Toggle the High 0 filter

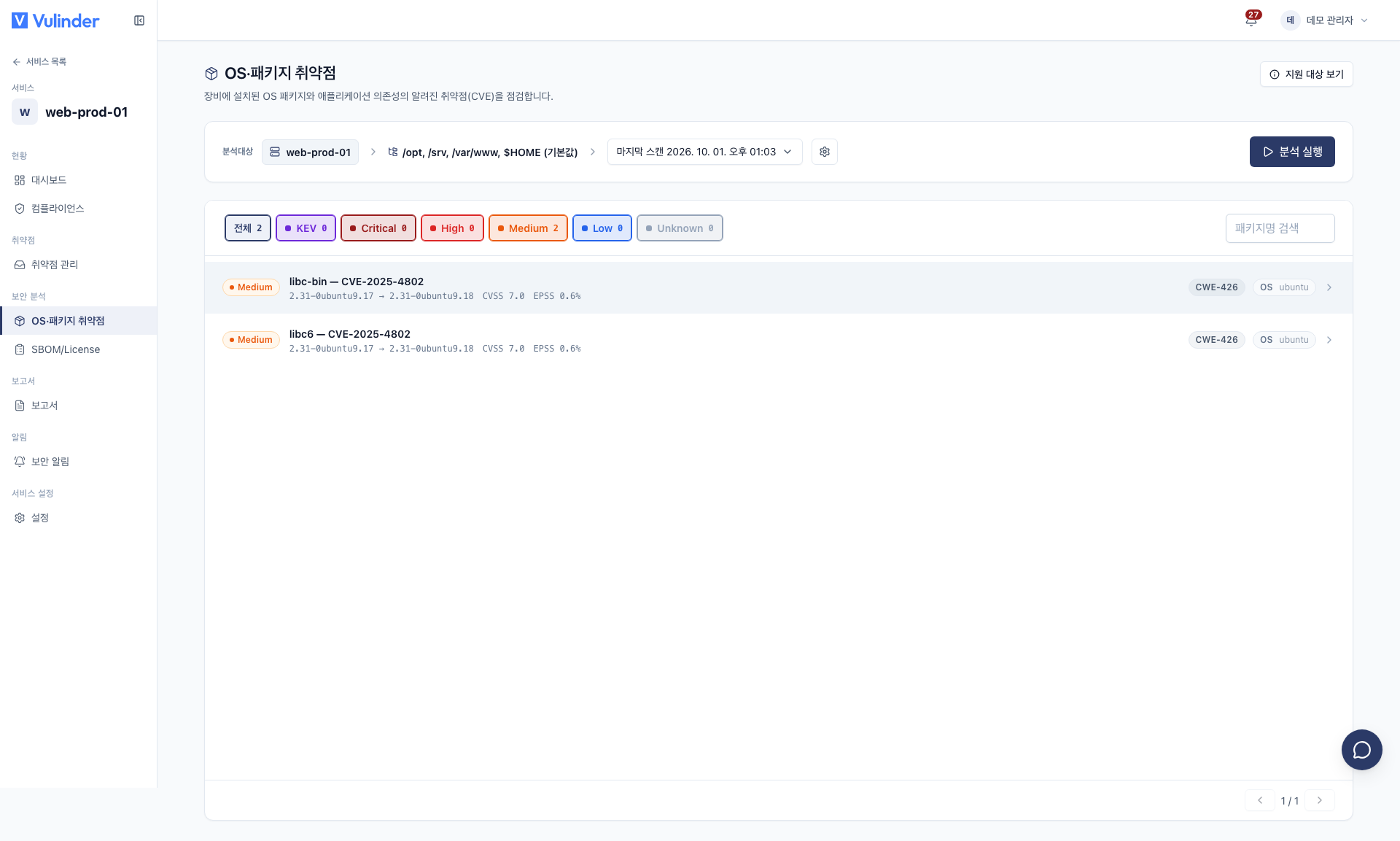point(452,228)
